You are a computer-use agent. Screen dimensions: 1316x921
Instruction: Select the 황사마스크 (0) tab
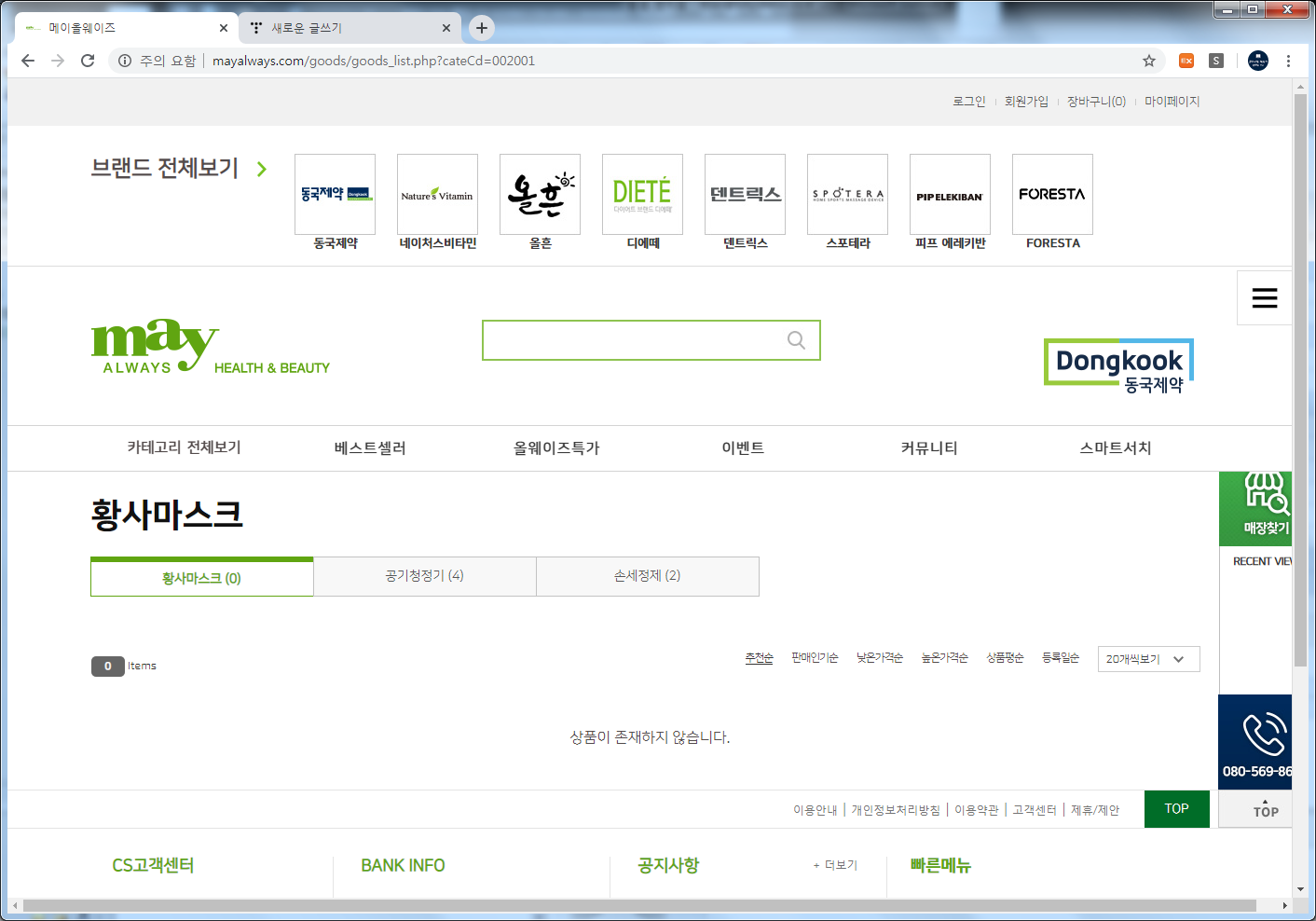[202, 577]
